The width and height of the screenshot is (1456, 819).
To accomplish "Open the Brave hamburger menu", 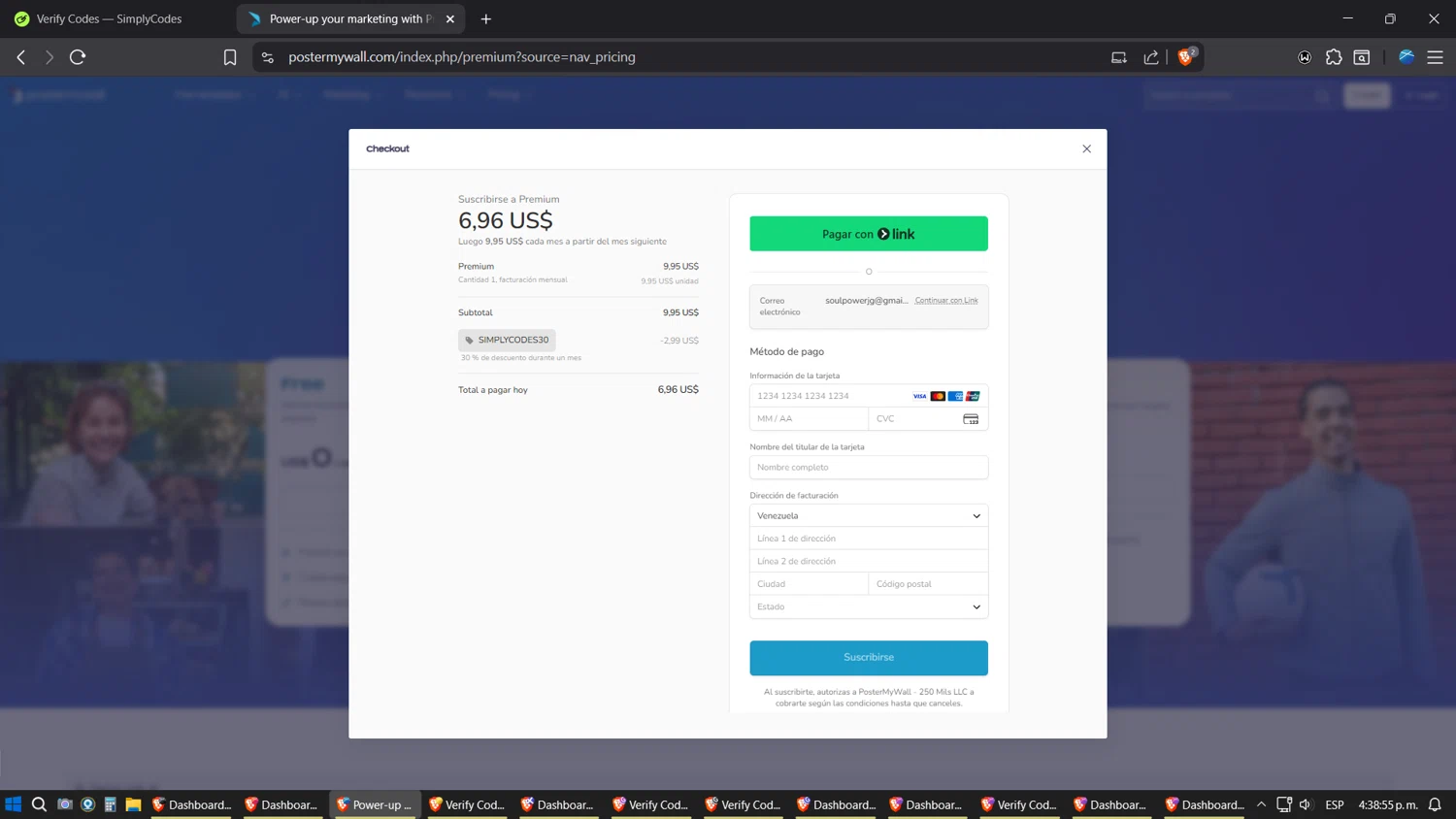I will 1435,57.
